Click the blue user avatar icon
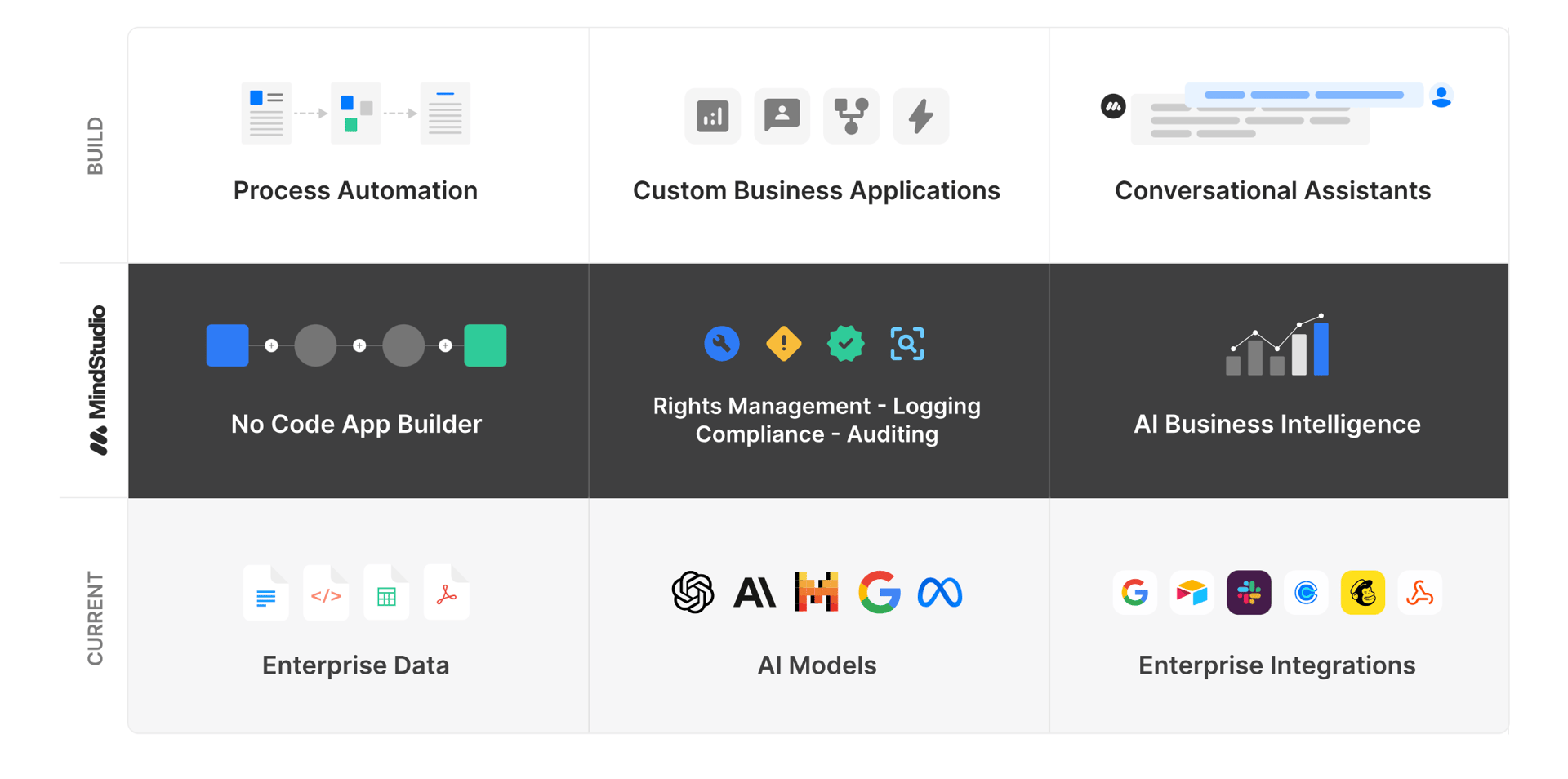Screen dimensions: 1568x779 pyautogui.click(x=1441, y=96)
